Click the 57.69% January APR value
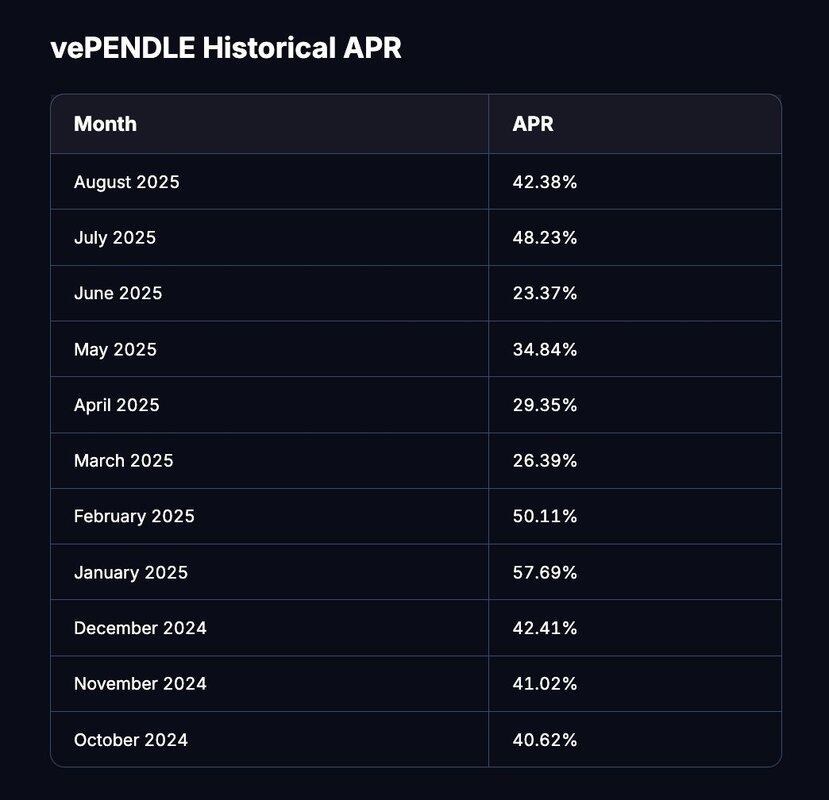Screen dimensions: 829x800 point(545,572)
